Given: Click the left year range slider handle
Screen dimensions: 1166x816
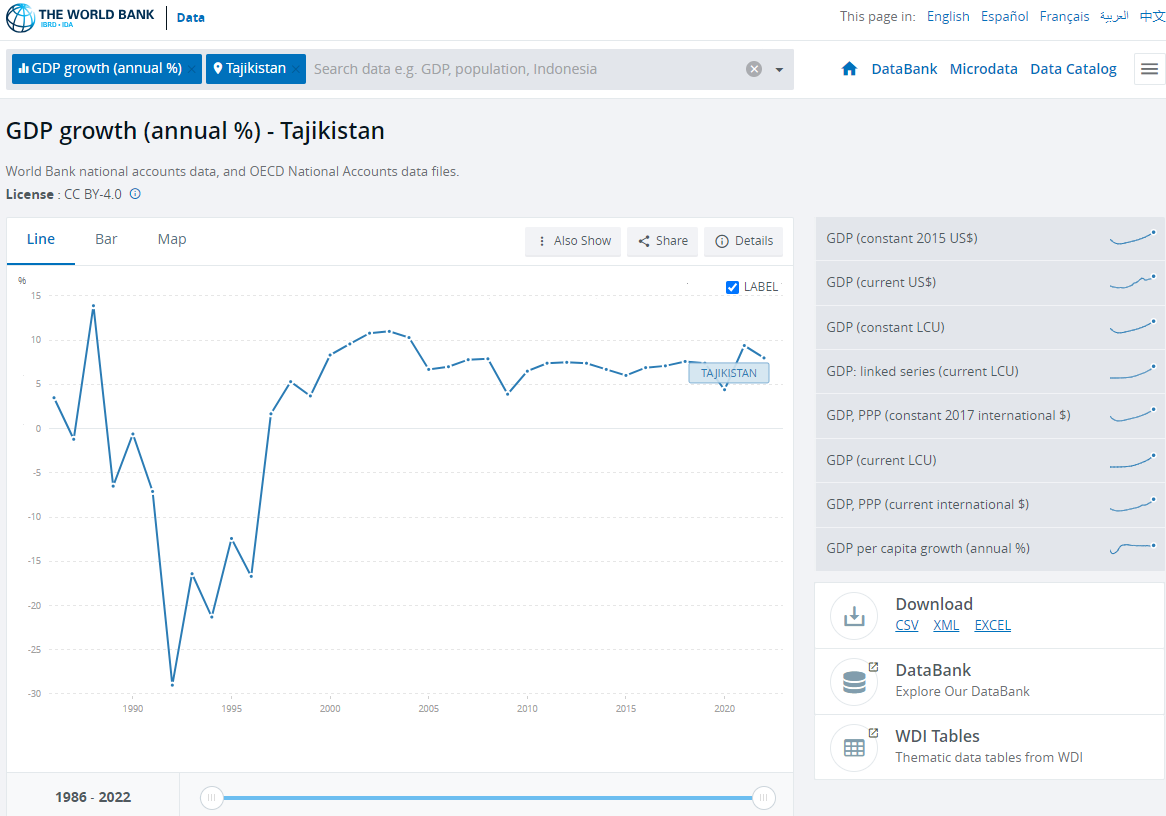Looking at the screenshot, I should pyautogui.click(x=211, y=797).
